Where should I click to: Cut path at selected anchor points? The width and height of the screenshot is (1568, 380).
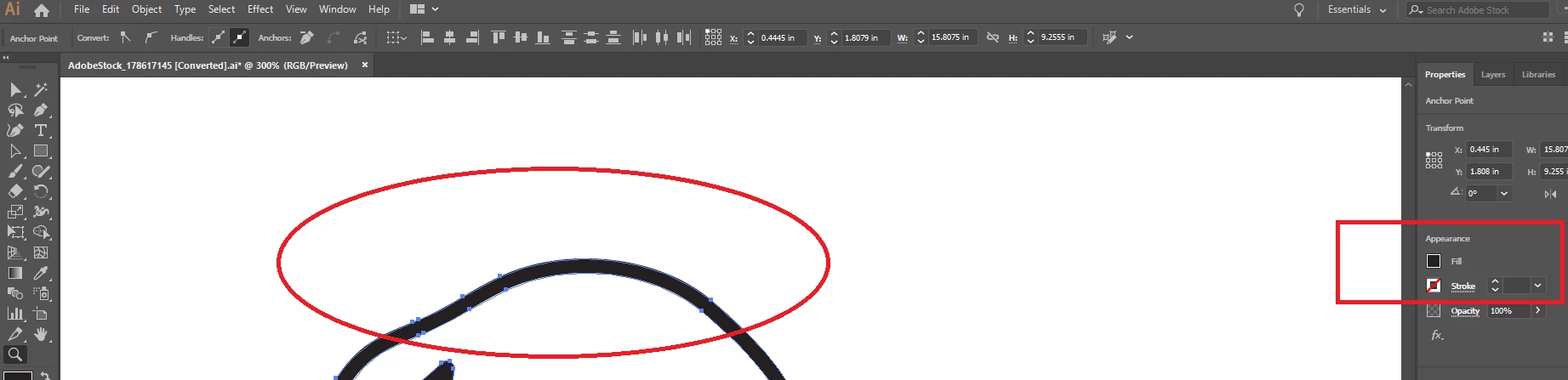coord(361,37)
